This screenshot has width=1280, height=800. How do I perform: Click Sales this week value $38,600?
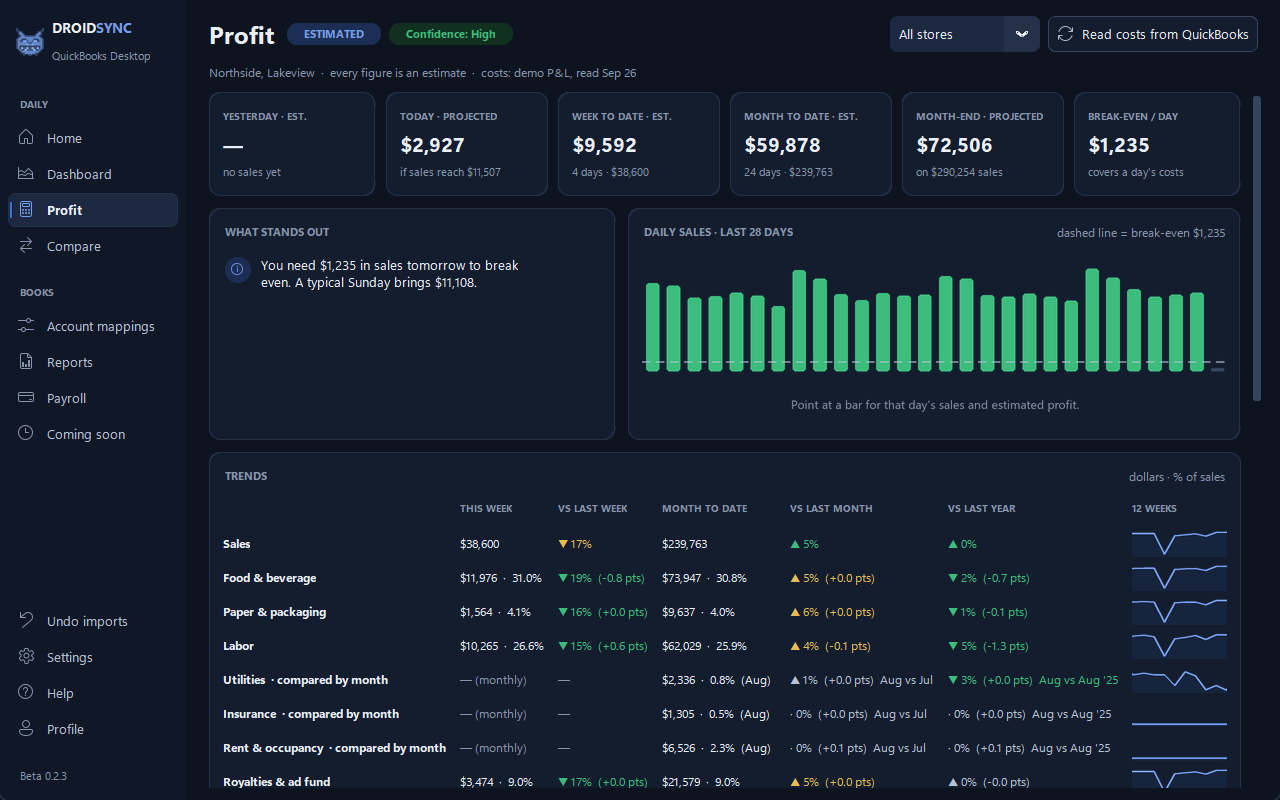[x=480, y=544]
